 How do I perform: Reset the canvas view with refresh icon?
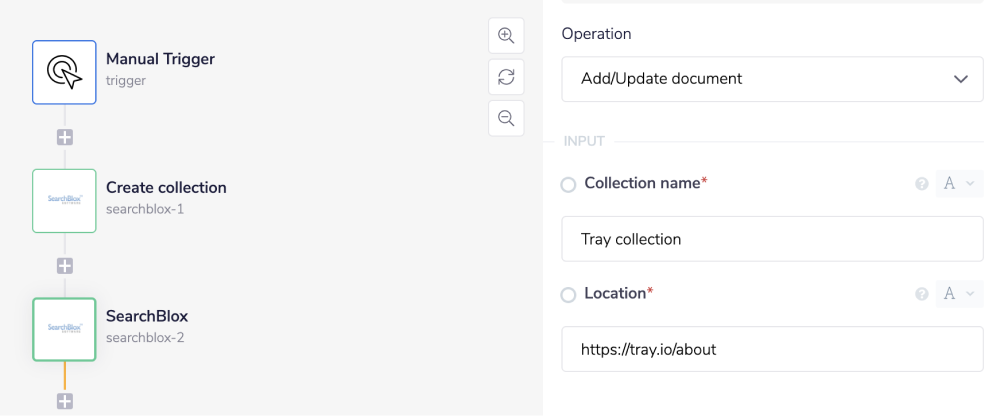pyautogui.click(x=506, y=77)
